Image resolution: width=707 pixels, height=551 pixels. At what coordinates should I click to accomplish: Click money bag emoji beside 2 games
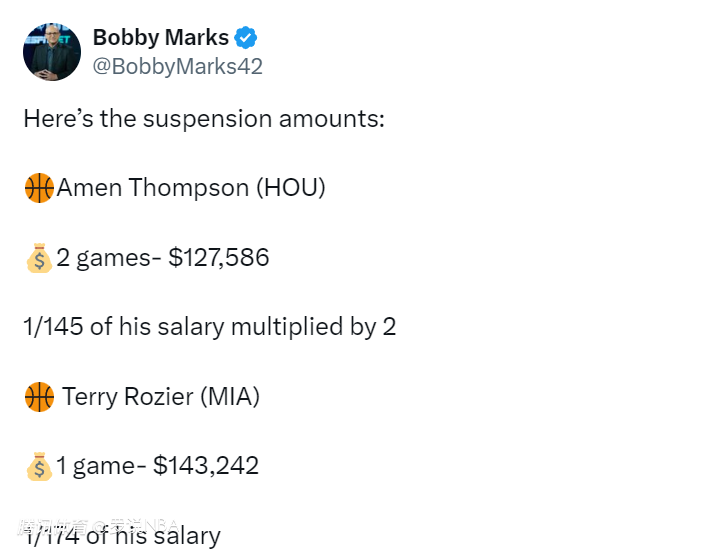coord(39,258)
